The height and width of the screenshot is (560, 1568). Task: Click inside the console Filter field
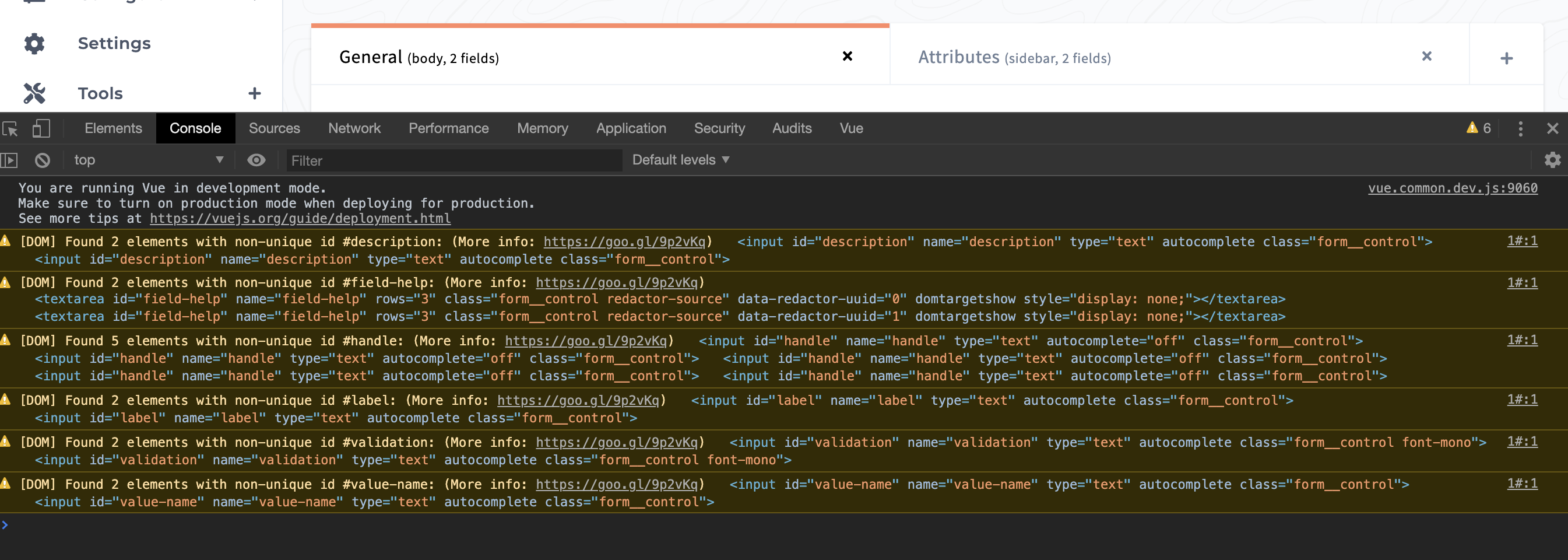point(453,160)
